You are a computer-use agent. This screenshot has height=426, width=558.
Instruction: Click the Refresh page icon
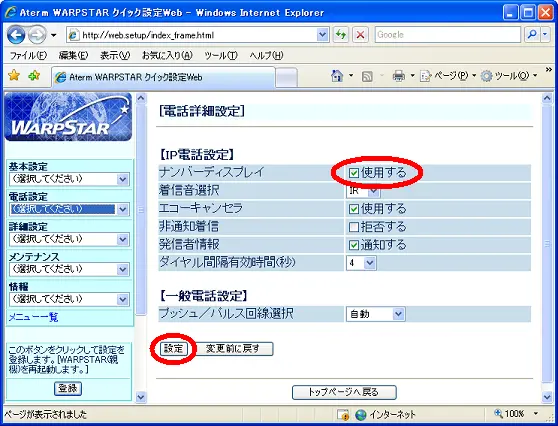click(341, 35)
